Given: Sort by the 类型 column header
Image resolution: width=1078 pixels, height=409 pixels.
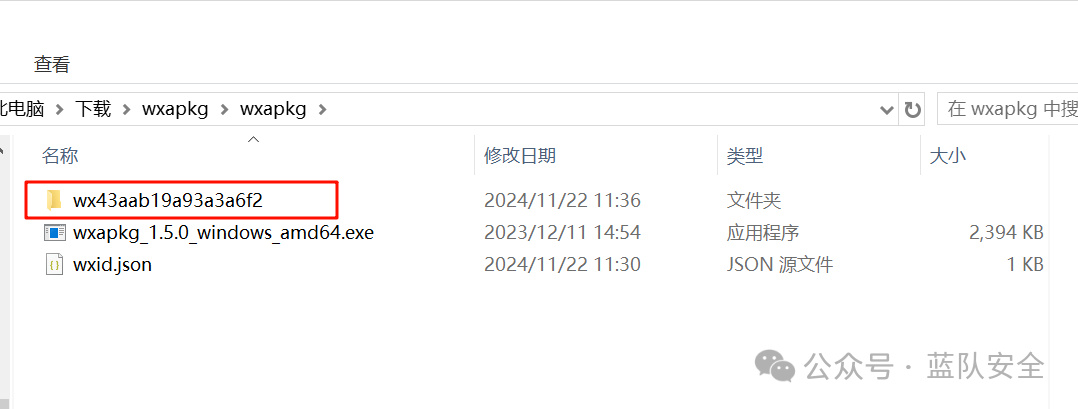Looking at the screenshot, I should coord(745,156).
